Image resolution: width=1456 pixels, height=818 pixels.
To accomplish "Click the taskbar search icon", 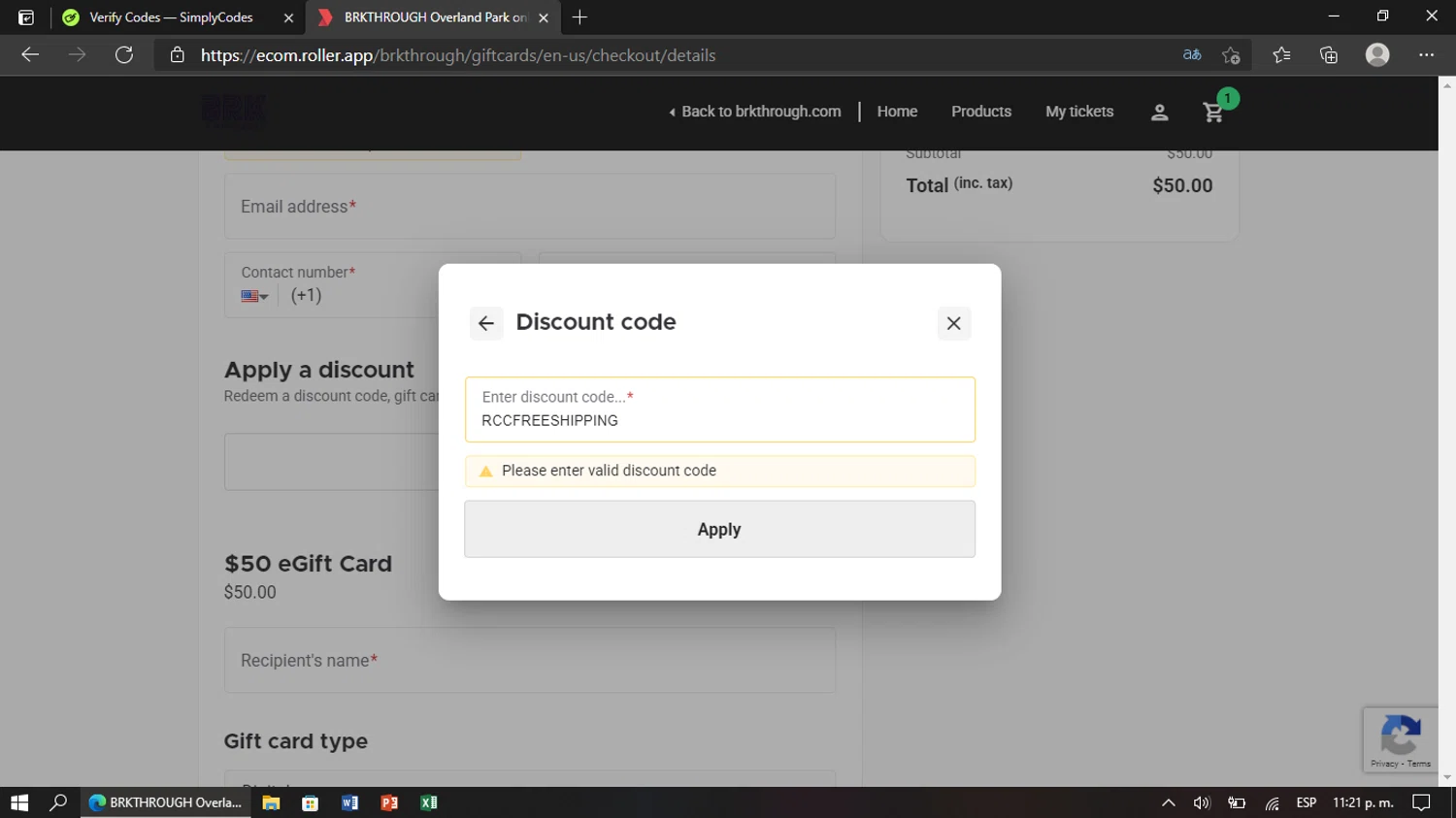I will (58, 802).
